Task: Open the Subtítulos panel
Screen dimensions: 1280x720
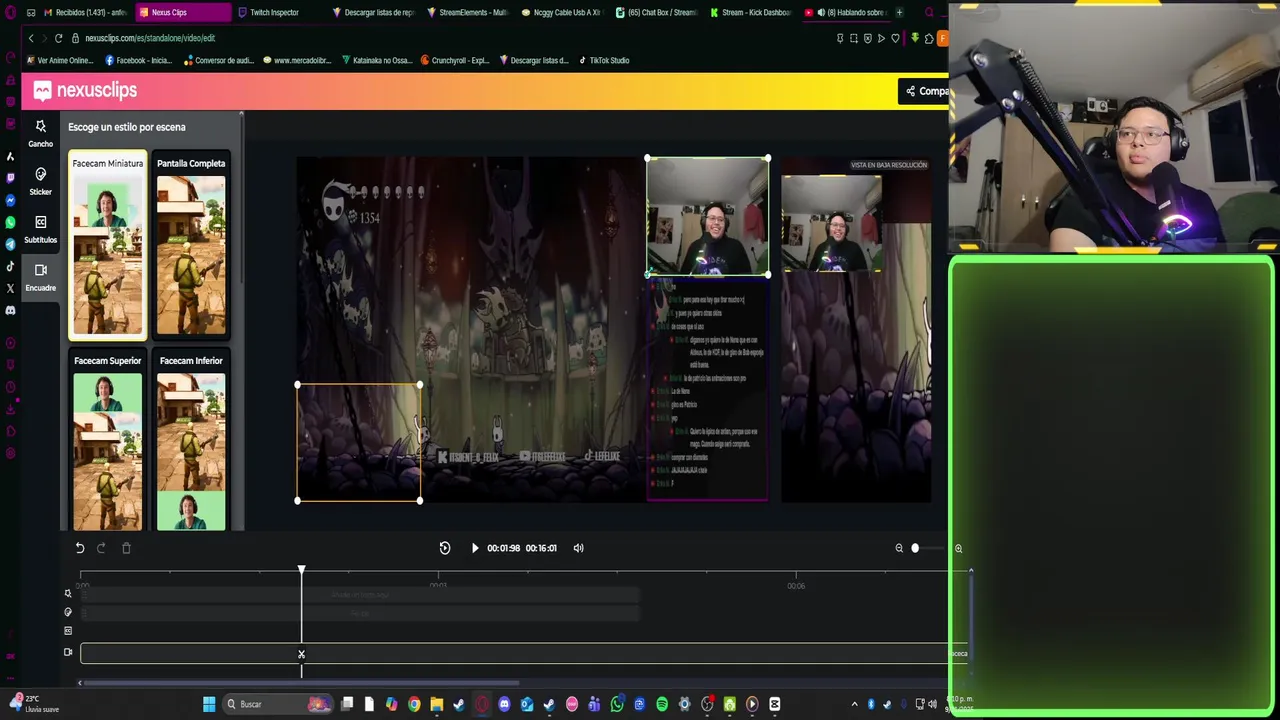Action: [x=40, y=229]
